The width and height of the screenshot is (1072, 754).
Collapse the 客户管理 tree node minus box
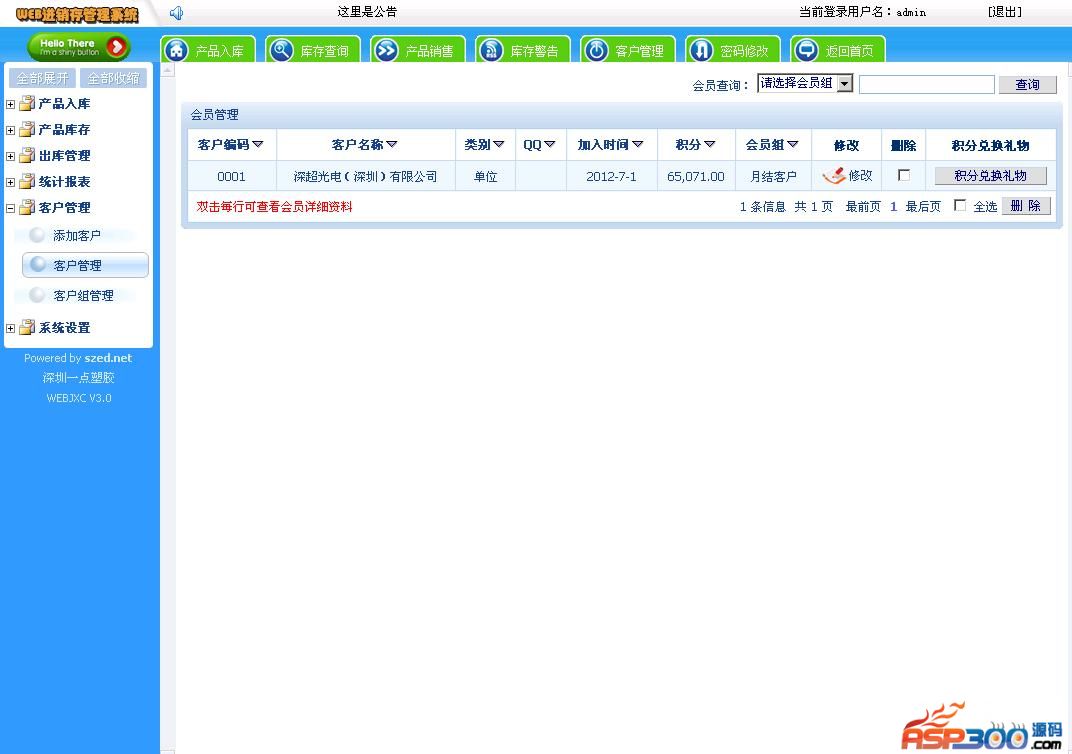click(10, 208)
